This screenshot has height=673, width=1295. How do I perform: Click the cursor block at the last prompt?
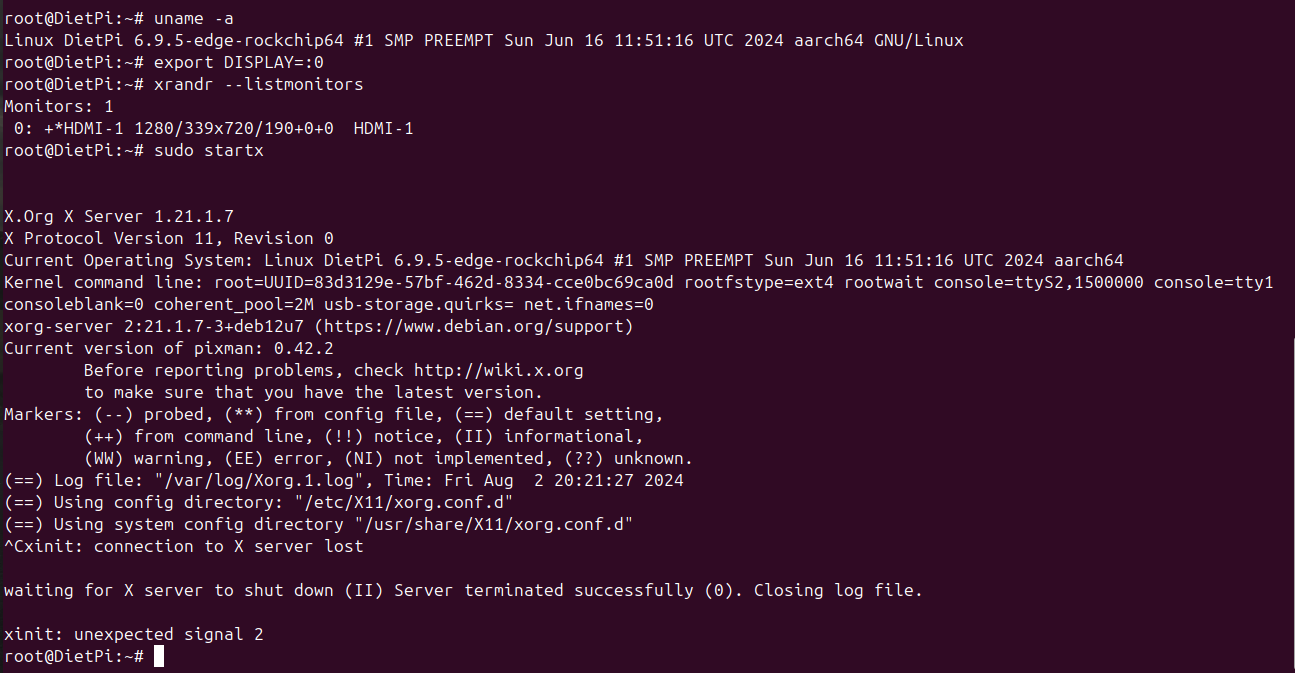pos(158,656)
